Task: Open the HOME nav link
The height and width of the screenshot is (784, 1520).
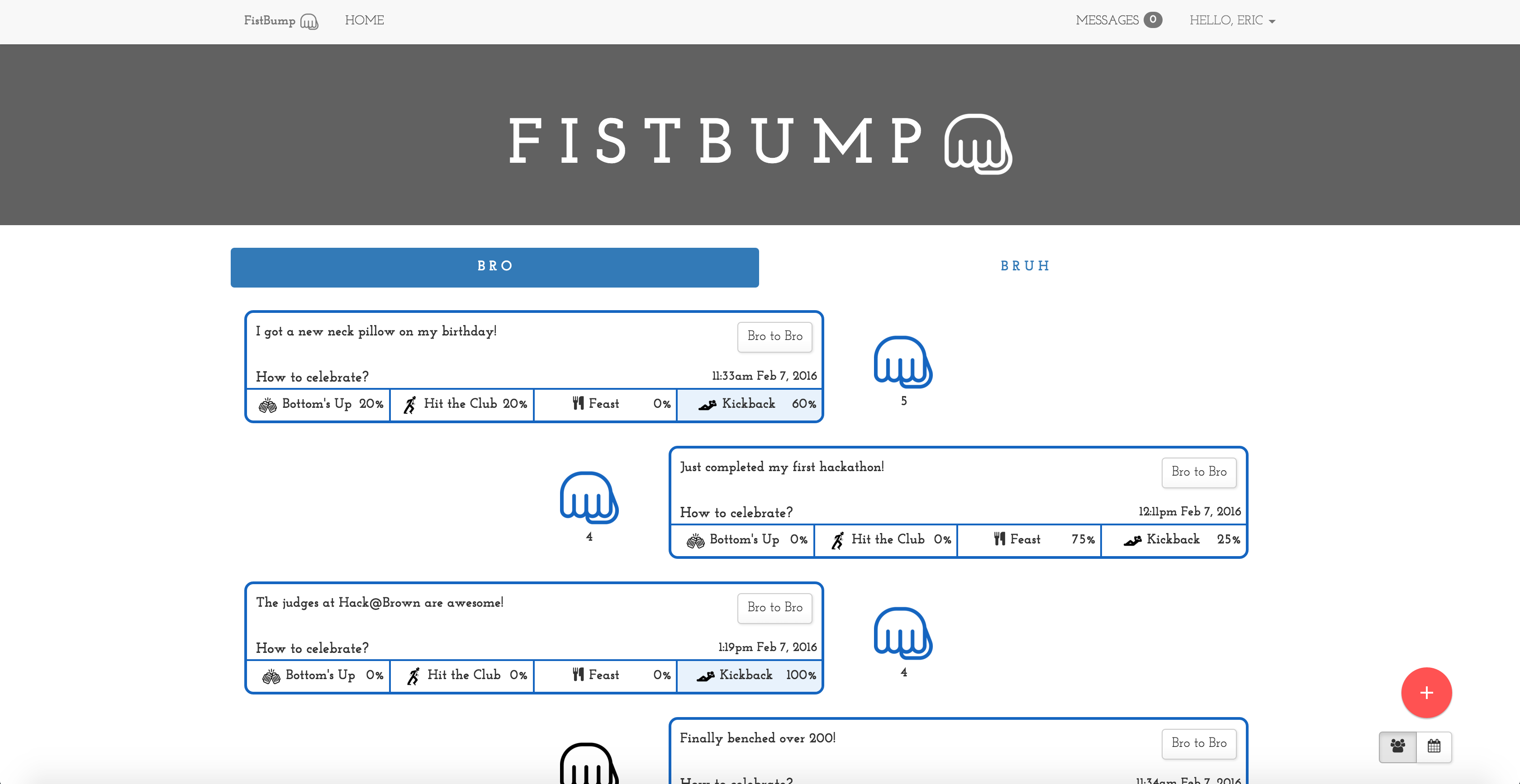Action: (x=364, y=21)
